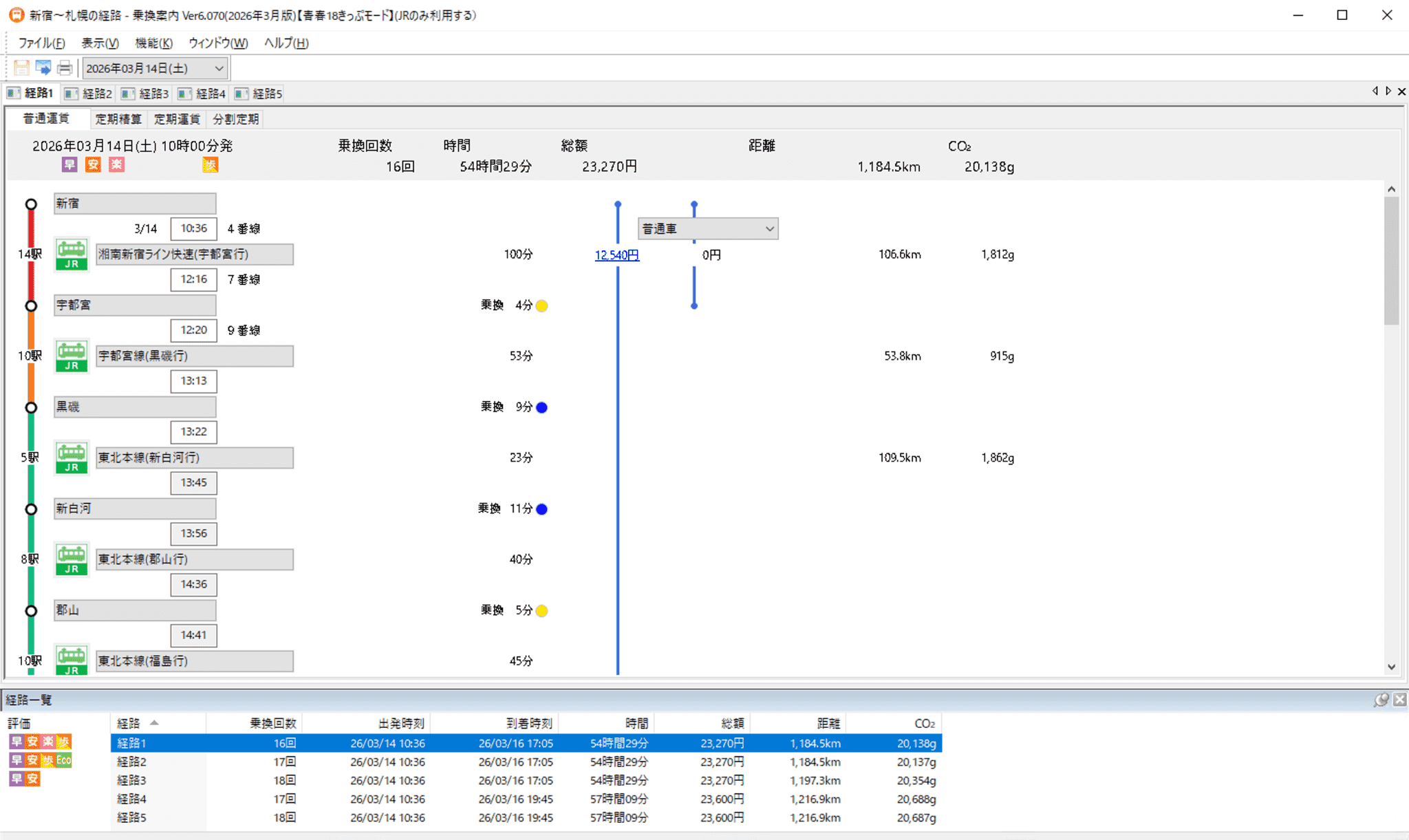This screenshot has width=1409, height=840.
Task: Click the 12,540円 fare link
Action: [616, 255]
